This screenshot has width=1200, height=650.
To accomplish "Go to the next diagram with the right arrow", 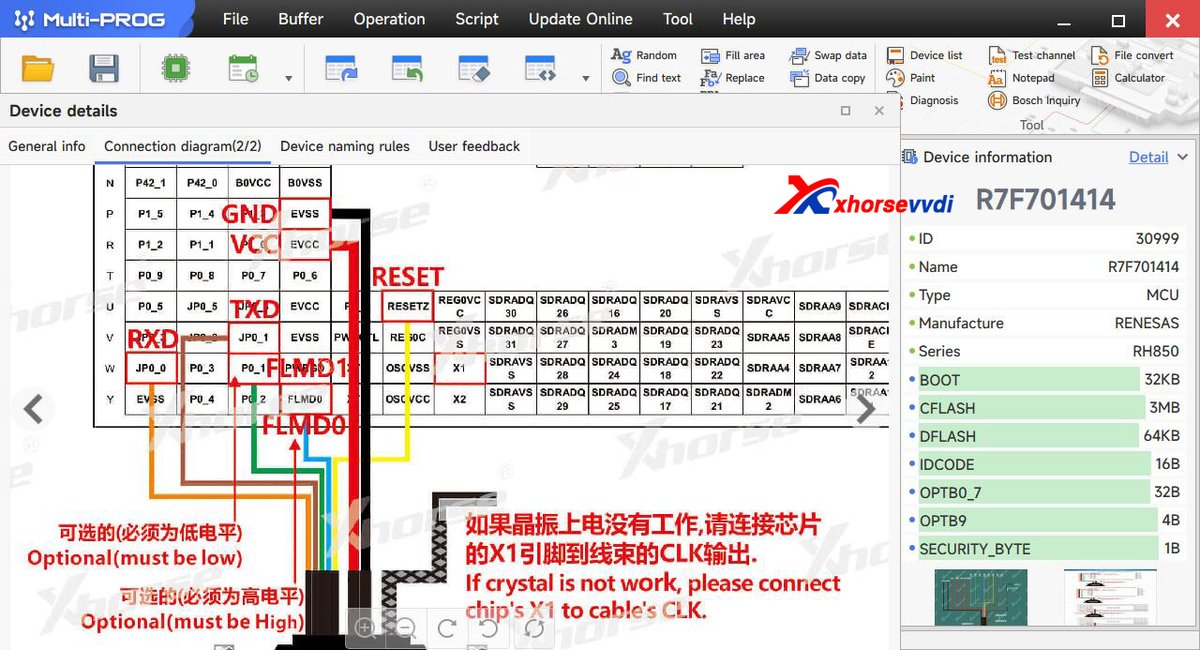I will (865, 408).
